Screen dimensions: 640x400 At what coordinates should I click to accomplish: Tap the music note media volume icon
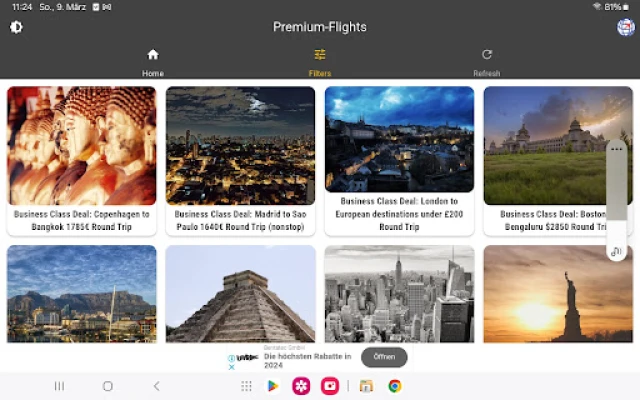617,251
